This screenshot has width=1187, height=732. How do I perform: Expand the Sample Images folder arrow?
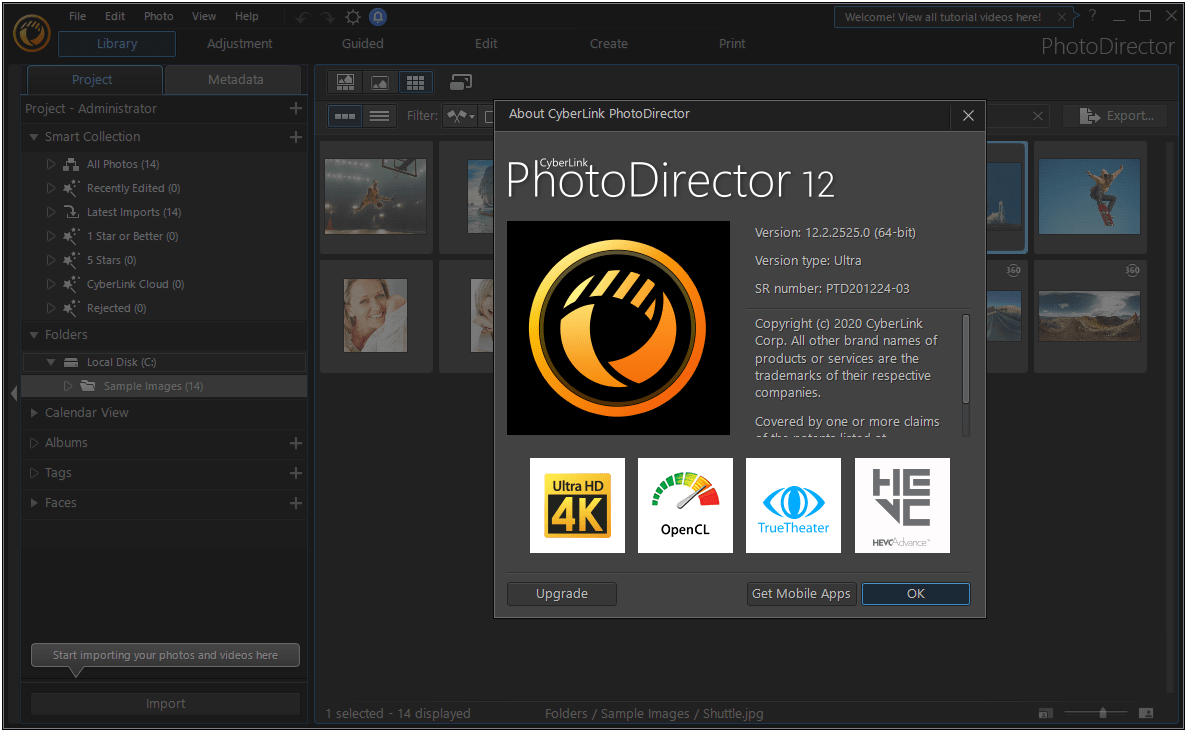coord(67,386)
